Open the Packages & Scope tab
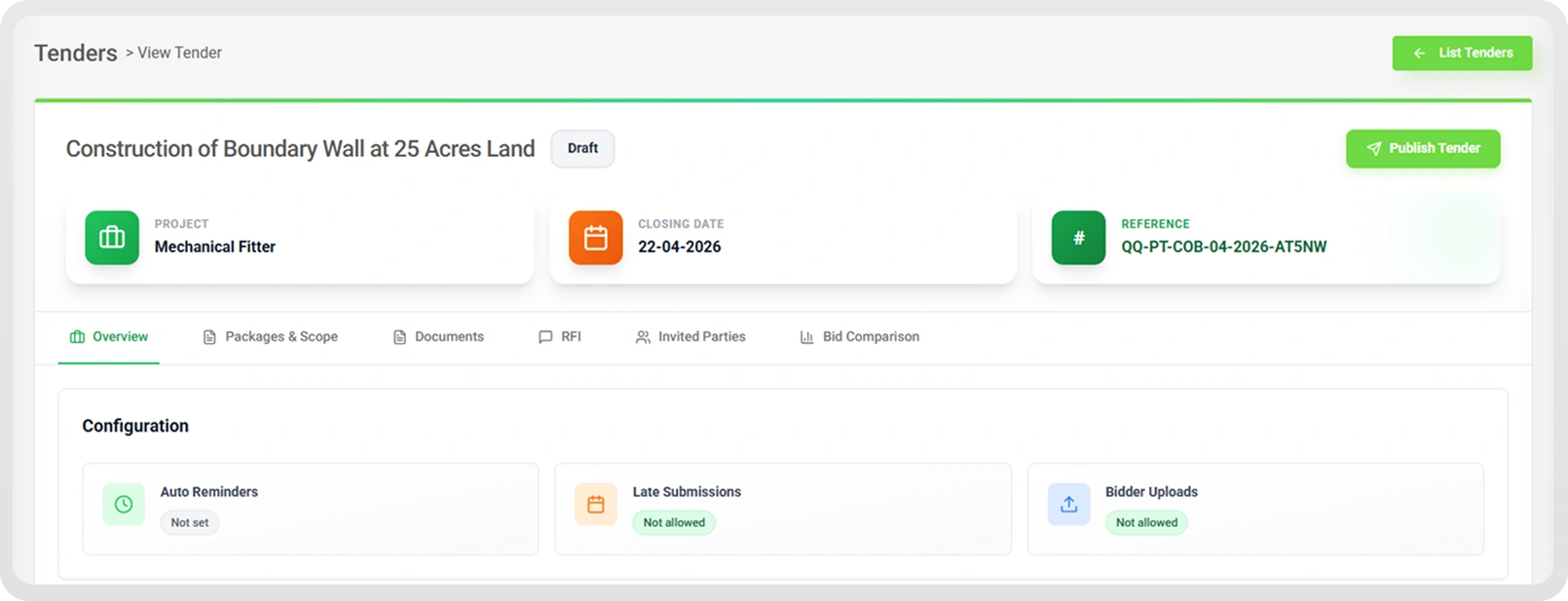 click(271, 337)
